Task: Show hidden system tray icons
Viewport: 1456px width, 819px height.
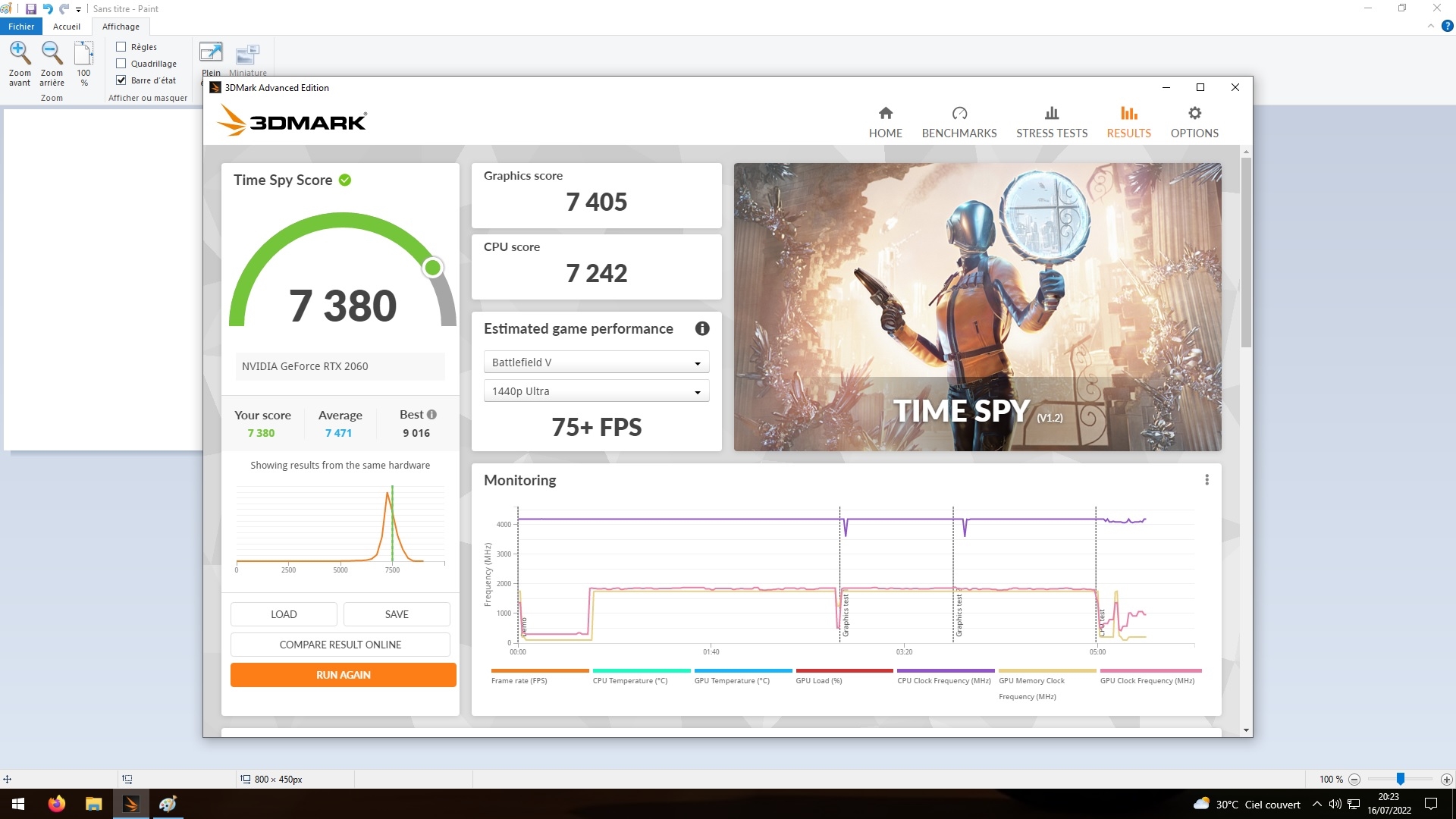Action: tap(1317, 804)
